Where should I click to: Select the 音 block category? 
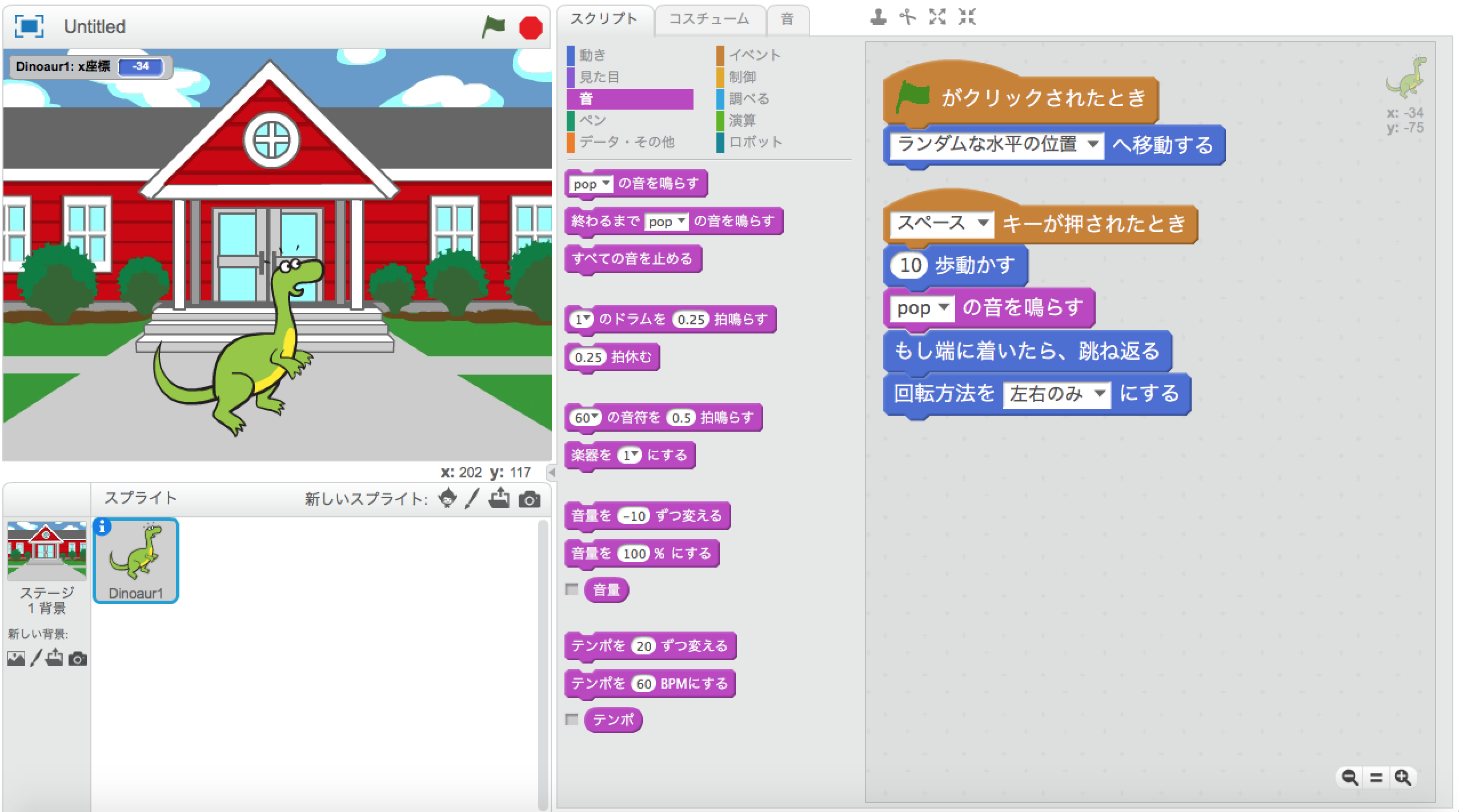[x=630, y=99]
